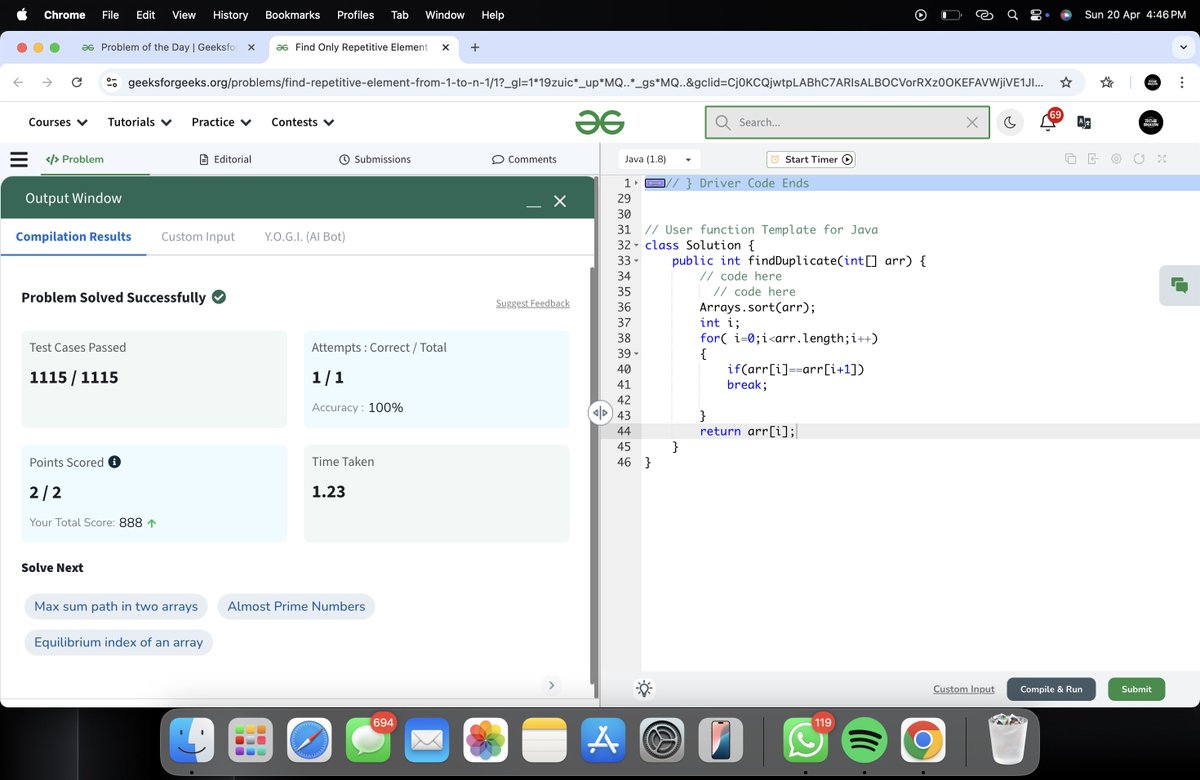This screenshot has height=780, width=1200.
Task: Expand editor to fullscreen icon
Action: click(x=1162, y=159)
